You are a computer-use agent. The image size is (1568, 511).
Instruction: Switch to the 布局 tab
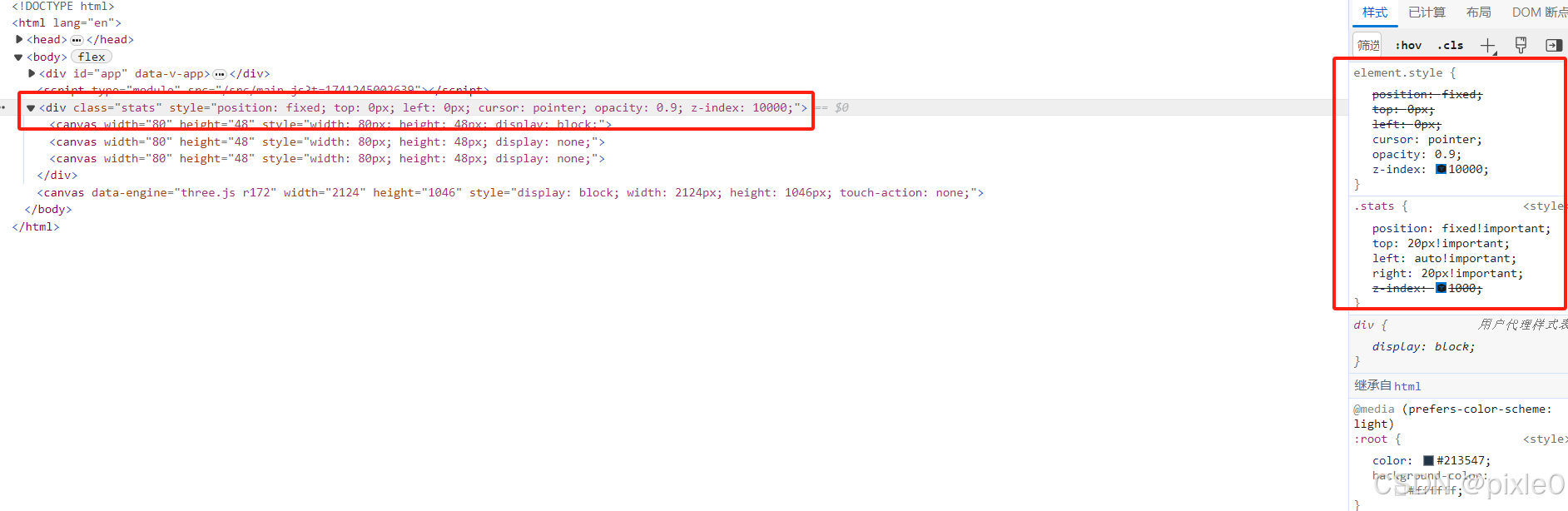pyautogui.click(x=1479, y=12)
